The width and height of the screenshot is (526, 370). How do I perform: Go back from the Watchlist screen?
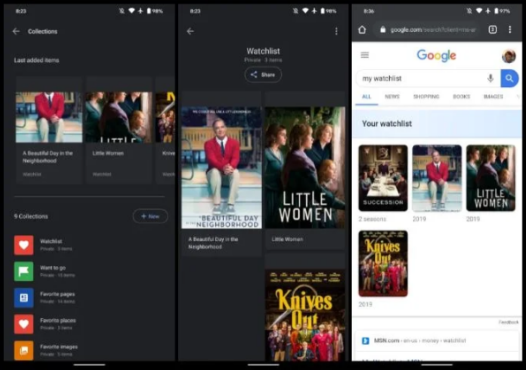coord(190,31)
